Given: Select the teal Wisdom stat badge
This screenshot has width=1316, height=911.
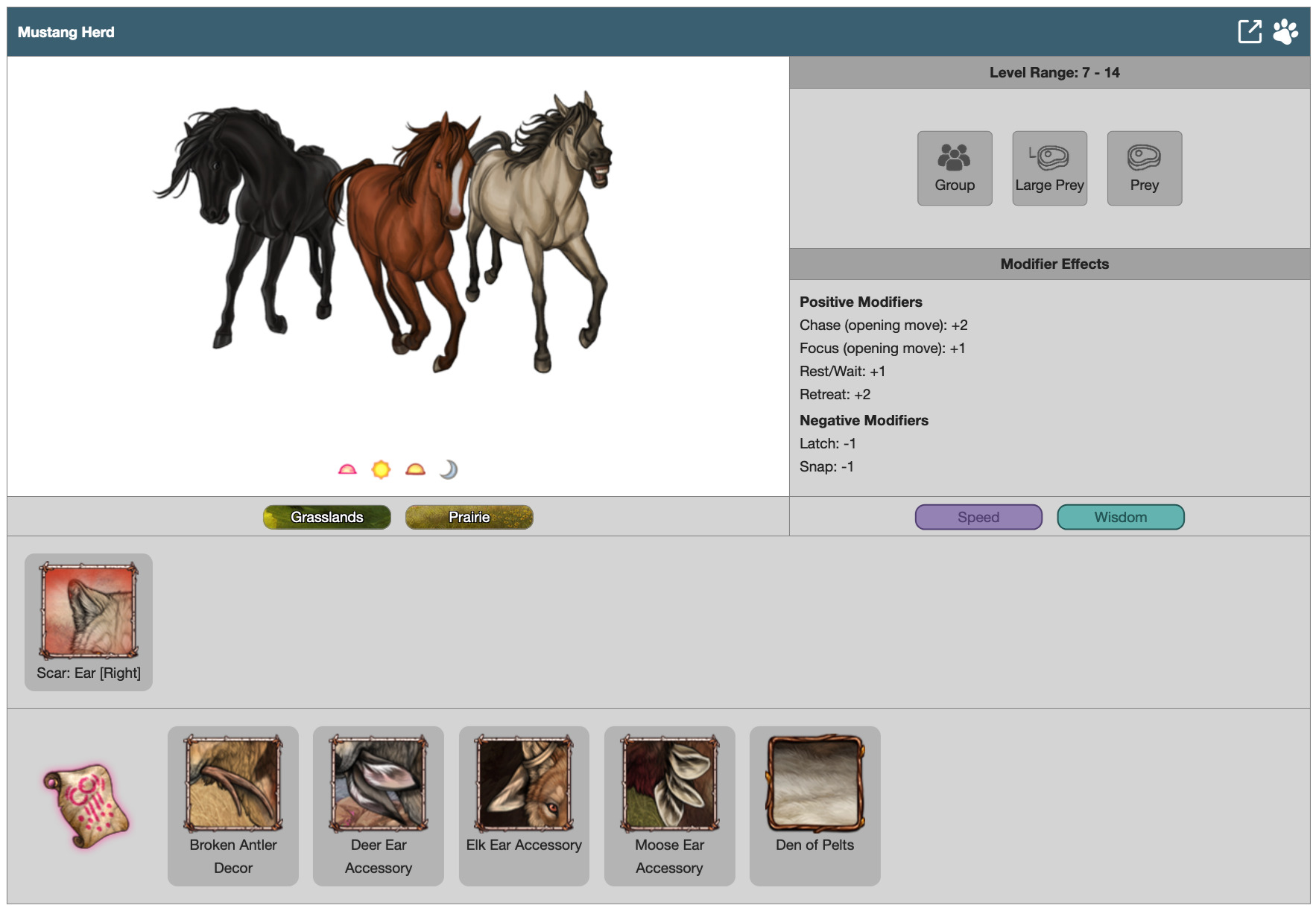Looking at the screenshot, I should pos(1120,517).
